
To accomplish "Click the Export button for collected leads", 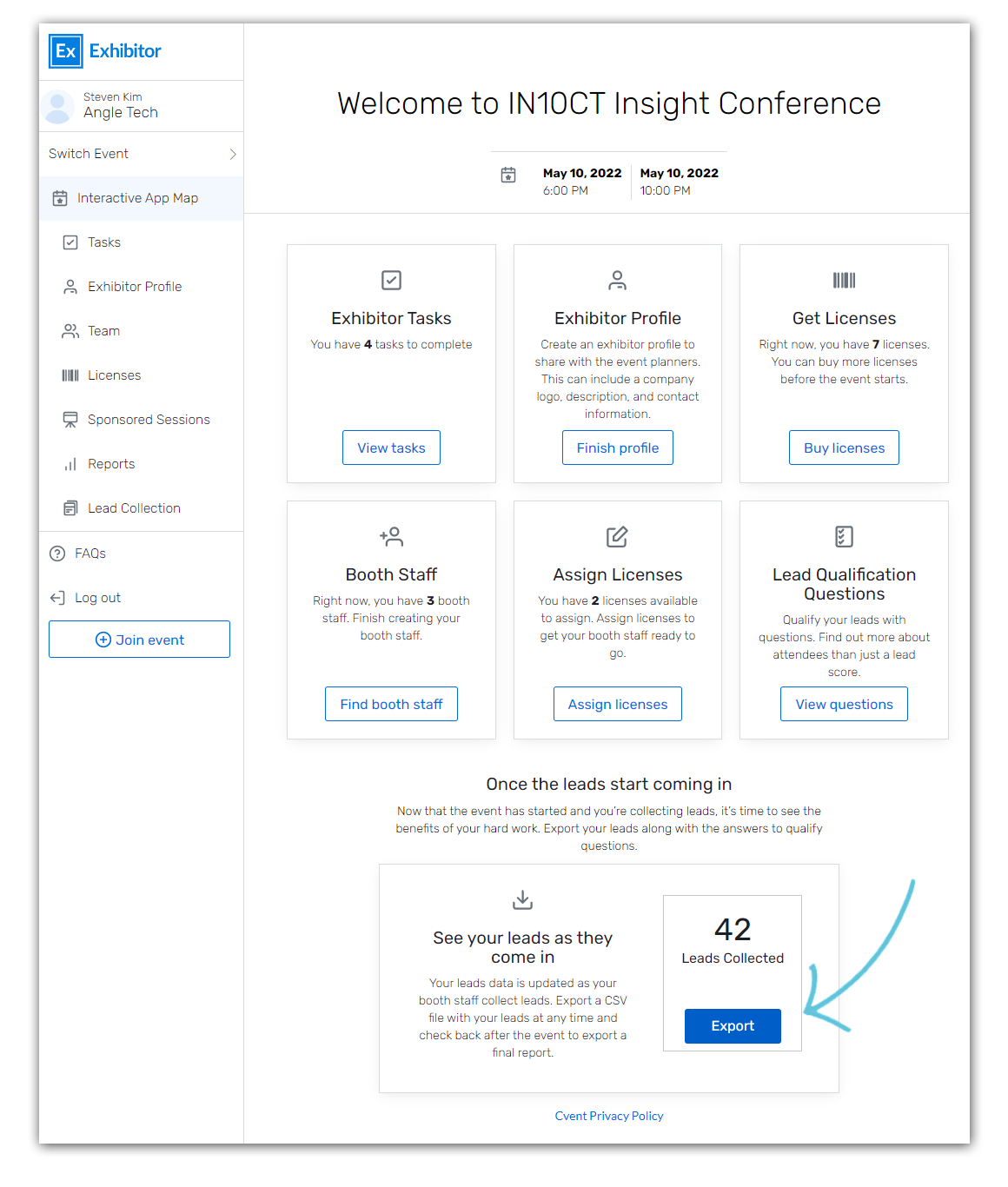I will click(733, 1025).
